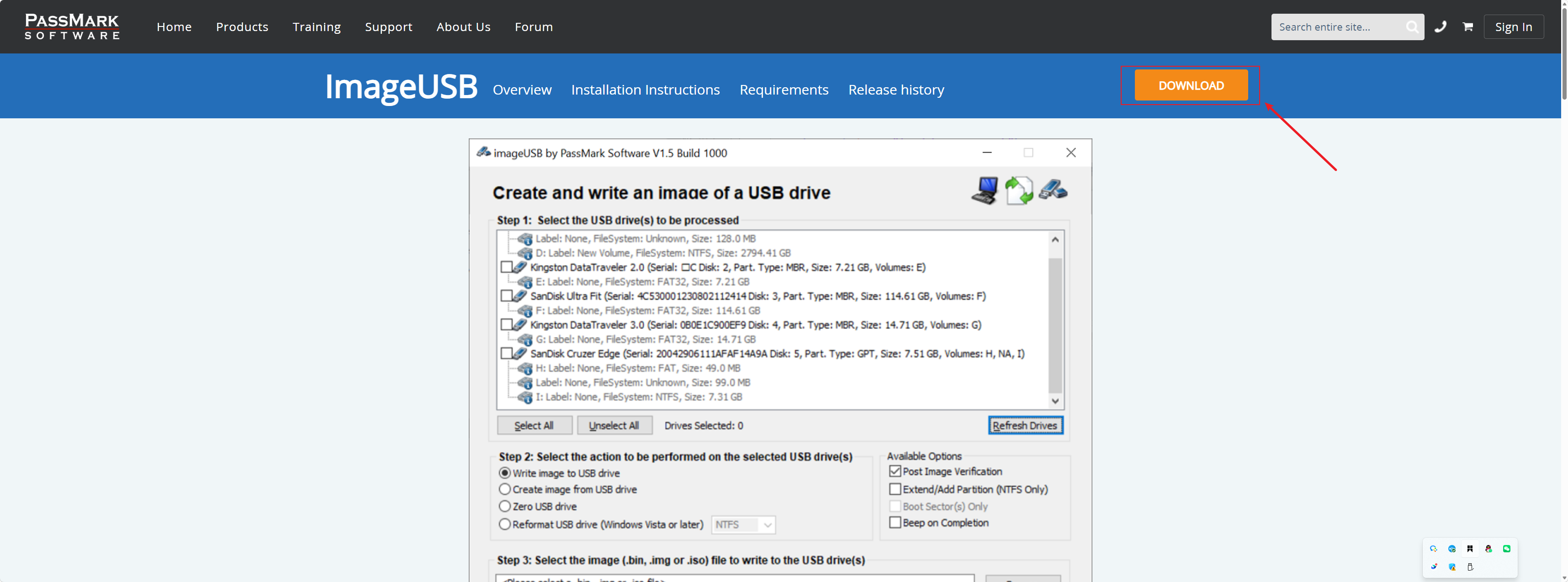Click the chat bubble with colorful pinwheel tray icon
The height and width of the screenshot is (582, 1568).
tap(1434, 549)
